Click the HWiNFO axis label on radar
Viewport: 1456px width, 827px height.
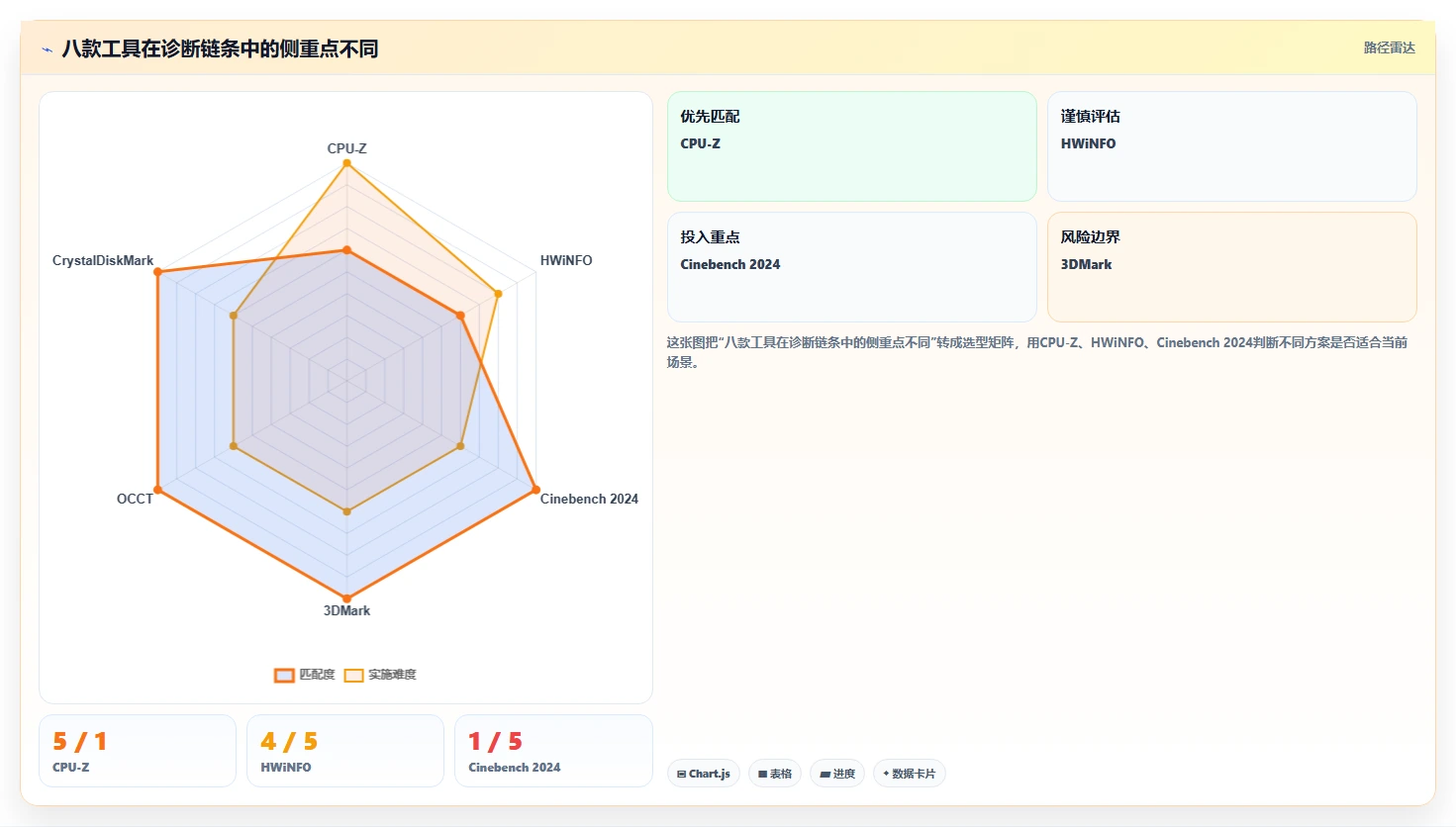pos(566,260)
